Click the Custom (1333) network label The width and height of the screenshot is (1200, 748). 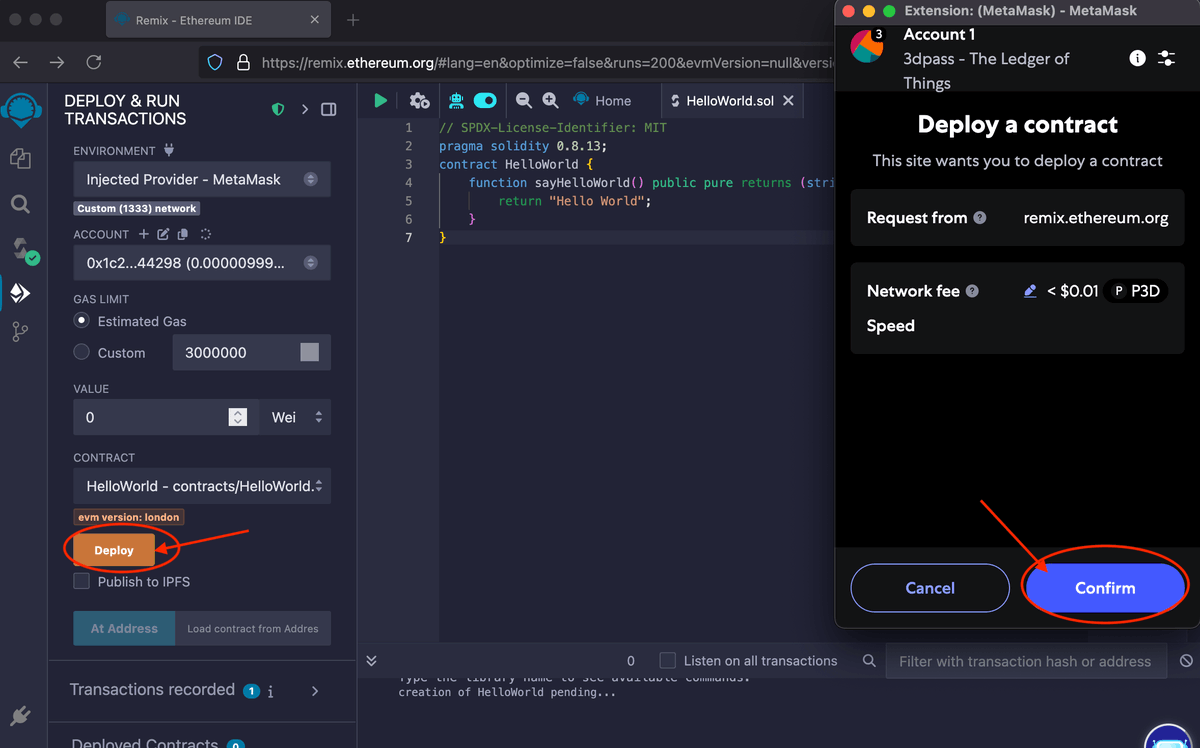tap(137, 208)
